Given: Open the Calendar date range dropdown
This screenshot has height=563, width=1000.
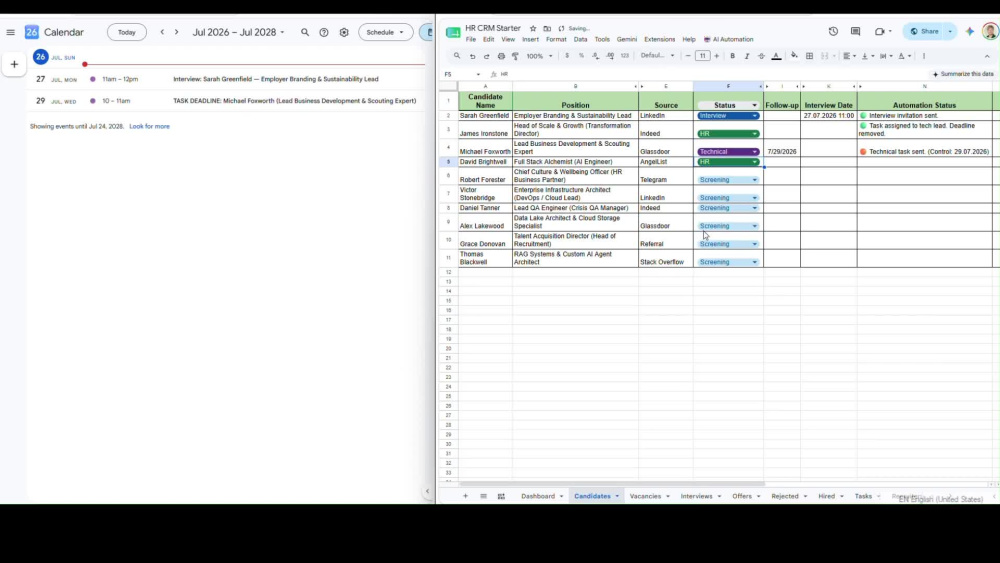Looking at the screenshot, I should coord(239,32).
